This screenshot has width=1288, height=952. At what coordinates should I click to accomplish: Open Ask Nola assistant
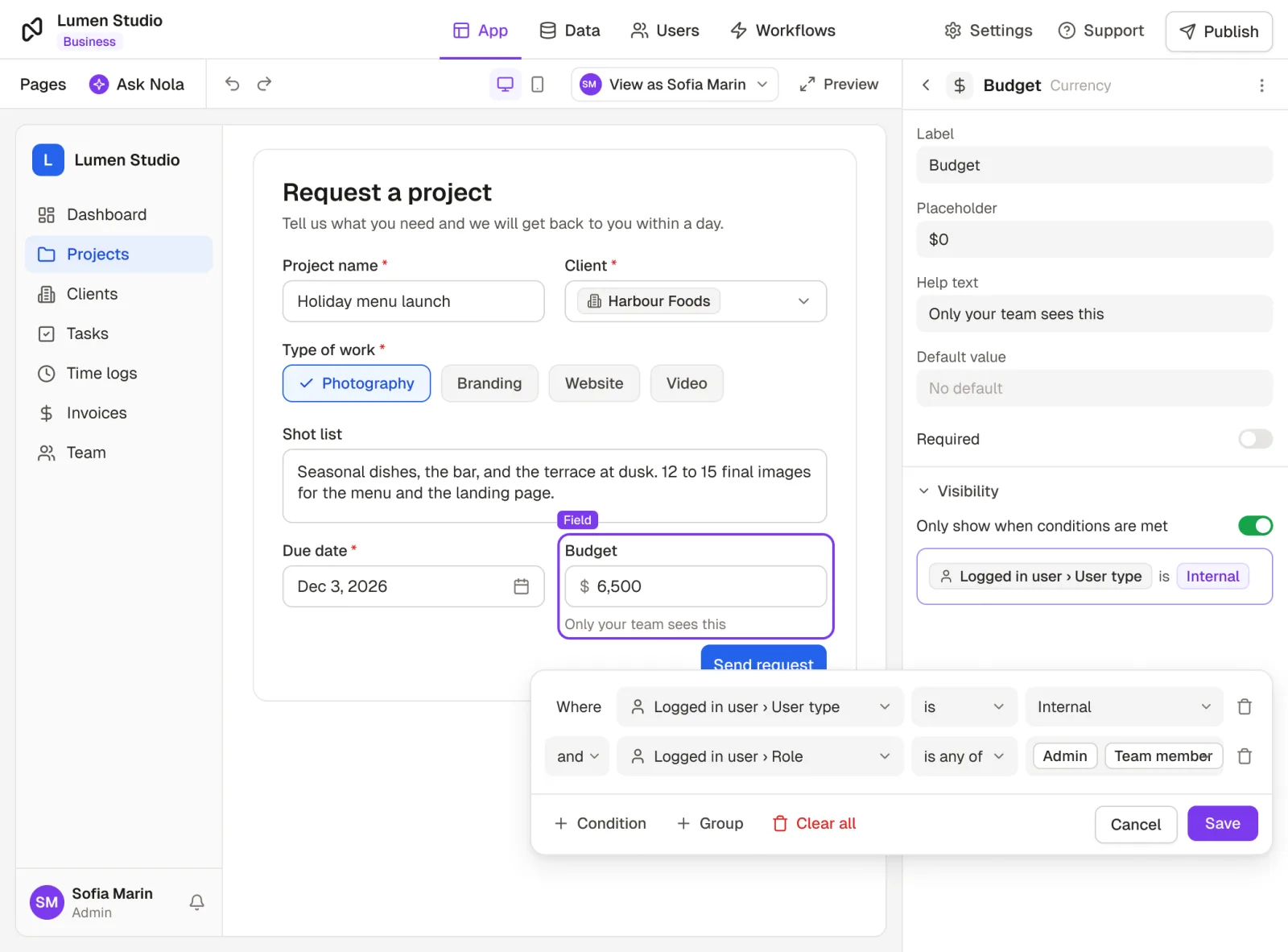137,85
